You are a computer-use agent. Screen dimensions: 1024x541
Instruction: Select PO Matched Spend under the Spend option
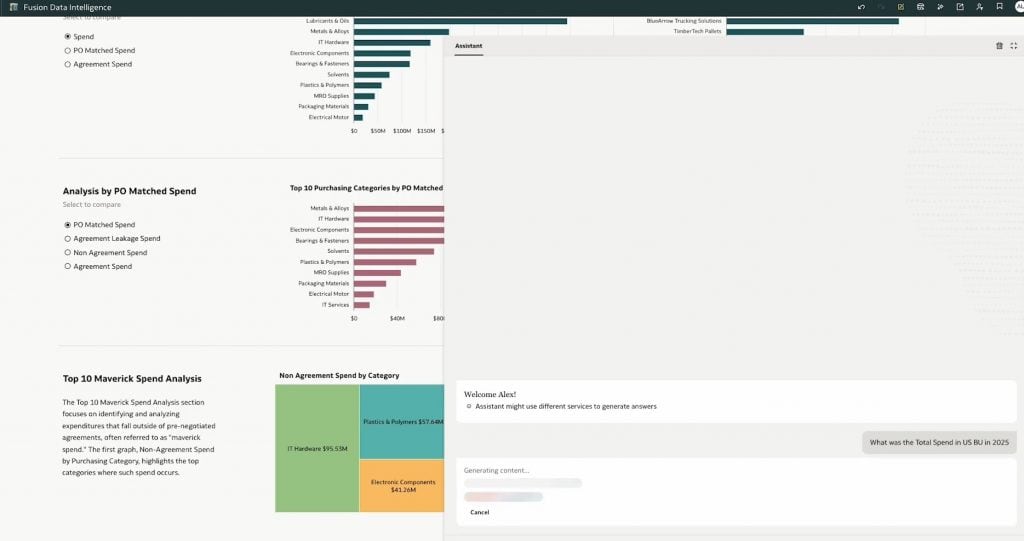[x=67, y=50]
